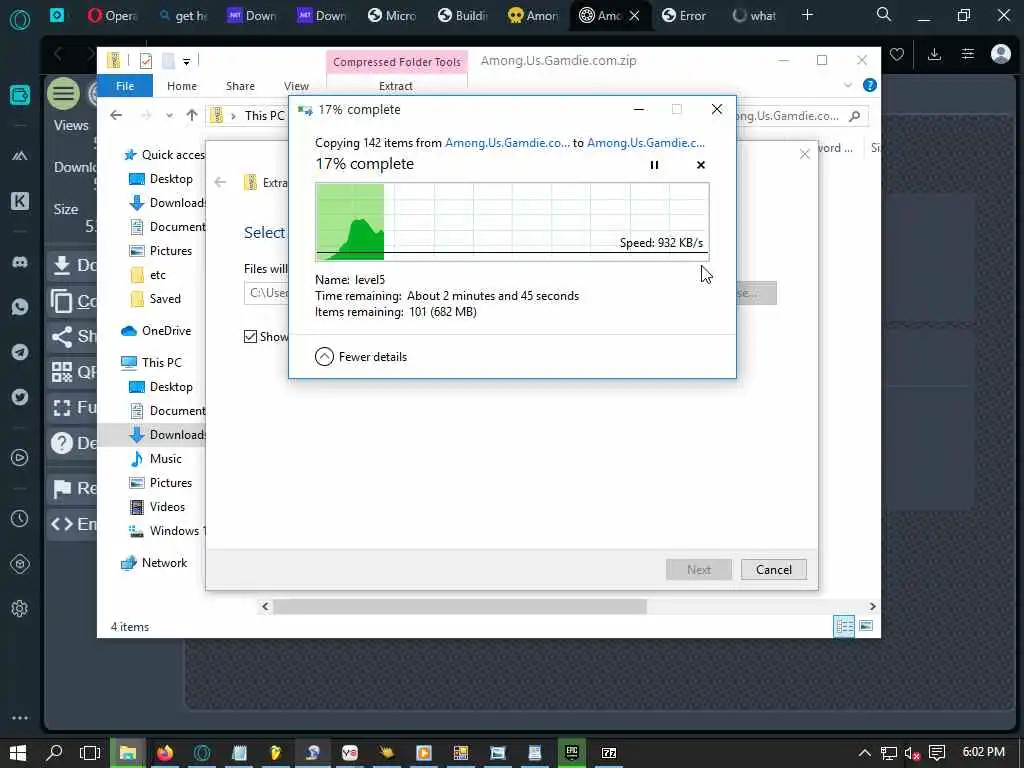Go up one folder level
The height and width of the screenshot is (768, 1024).
point(191,116)
